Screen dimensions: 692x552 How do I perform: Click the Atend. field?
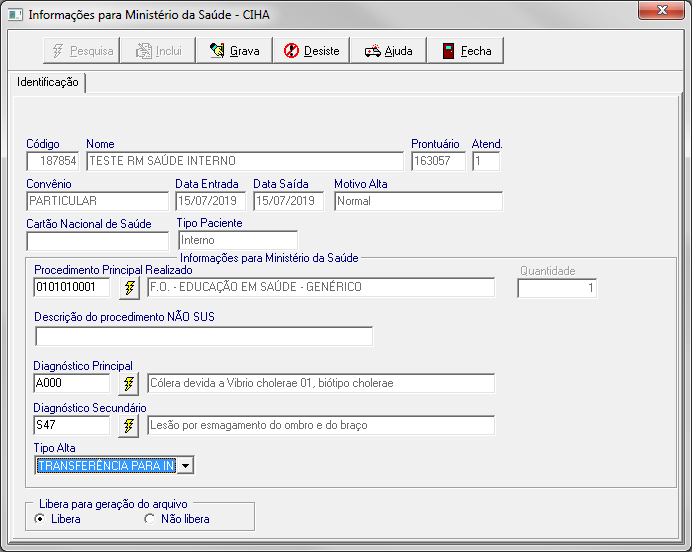486,161
